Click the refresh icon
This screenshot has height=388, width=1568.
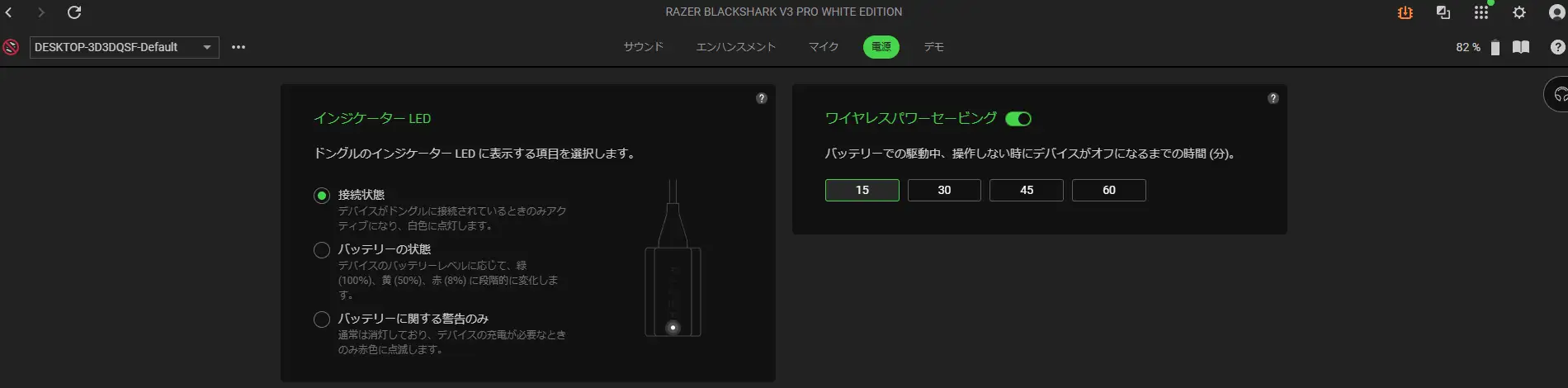point(74,12)
